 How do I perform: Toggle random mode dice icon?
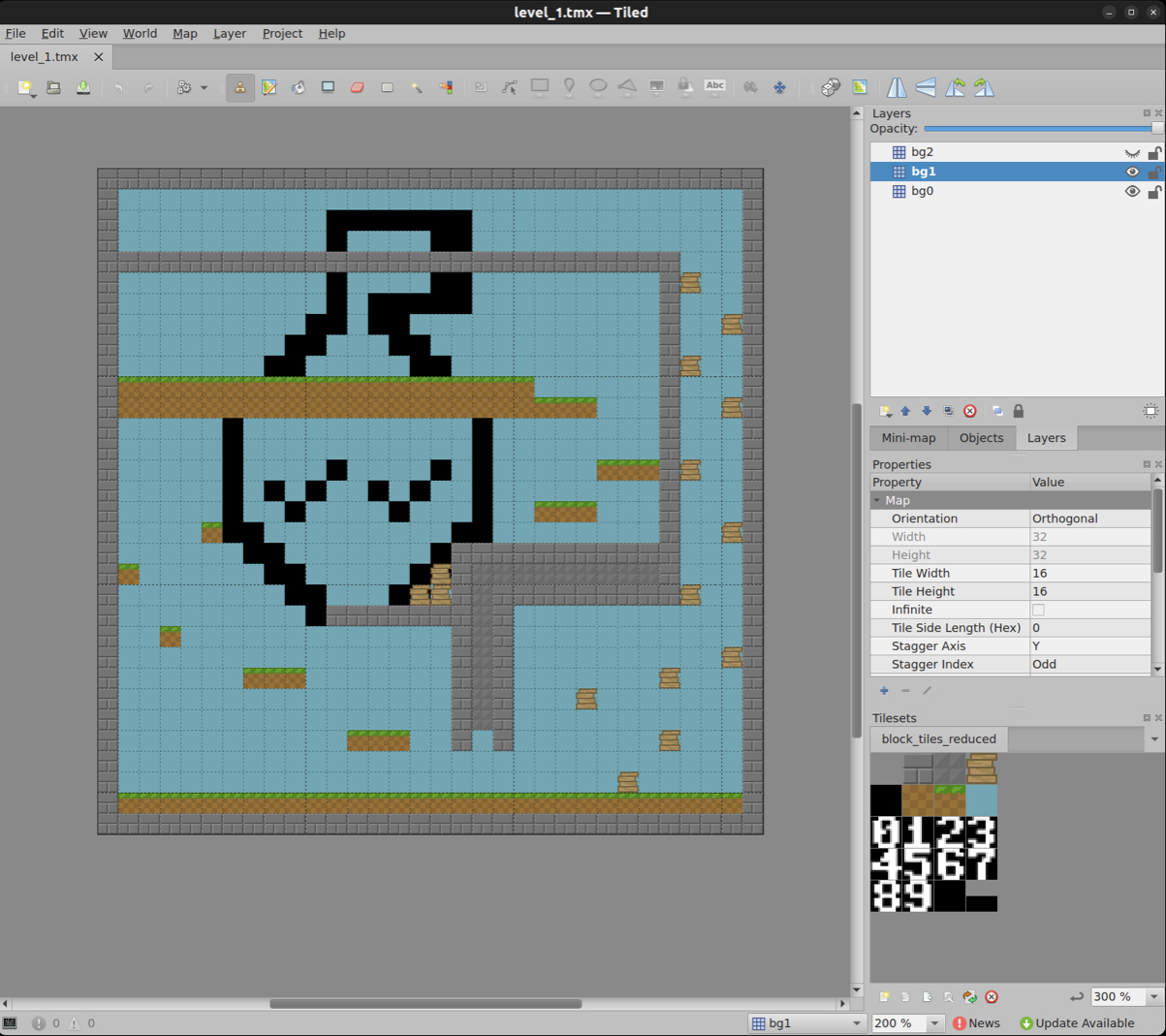point(831,87)
